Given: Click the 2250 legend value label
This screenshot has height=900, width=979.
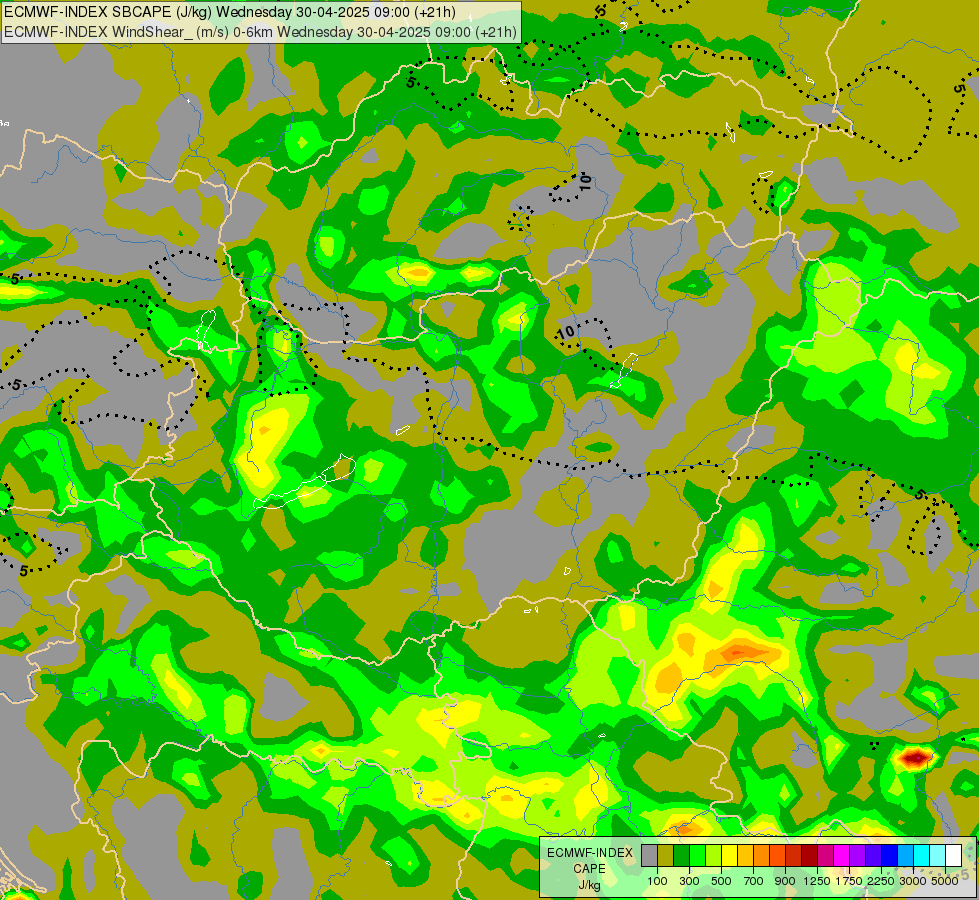Looking at the screenshot, I should [881, 881].
